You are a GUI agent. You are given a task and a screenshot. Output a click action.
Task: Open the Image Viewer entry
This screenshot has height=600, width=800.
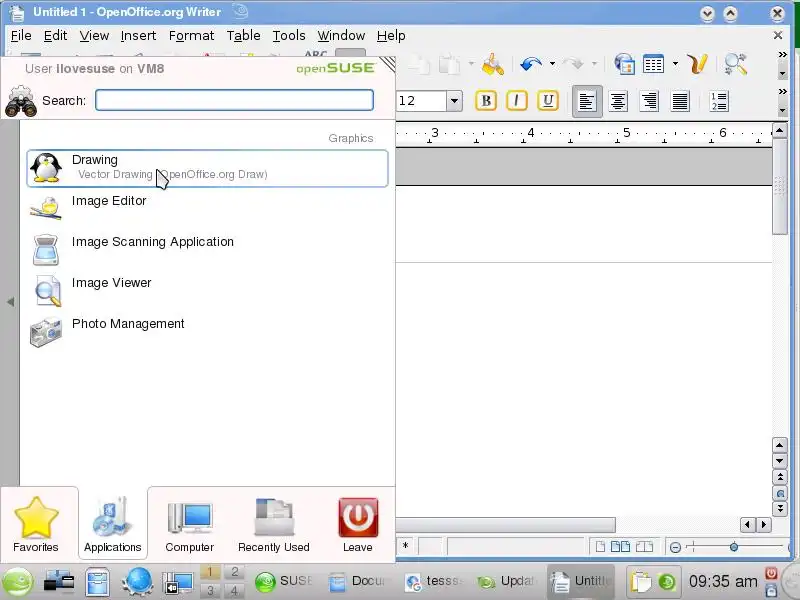coord(207,291)
